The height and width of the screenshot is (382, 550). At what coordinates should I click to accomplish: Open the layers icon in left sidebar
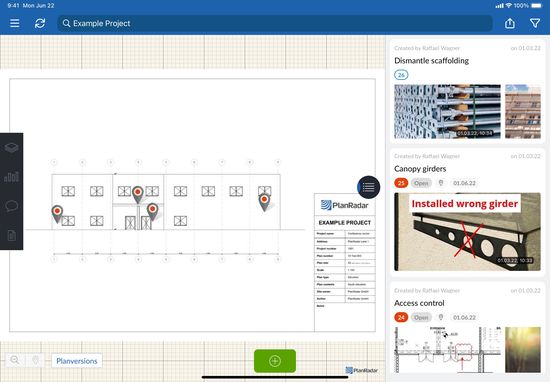[12, 147]
